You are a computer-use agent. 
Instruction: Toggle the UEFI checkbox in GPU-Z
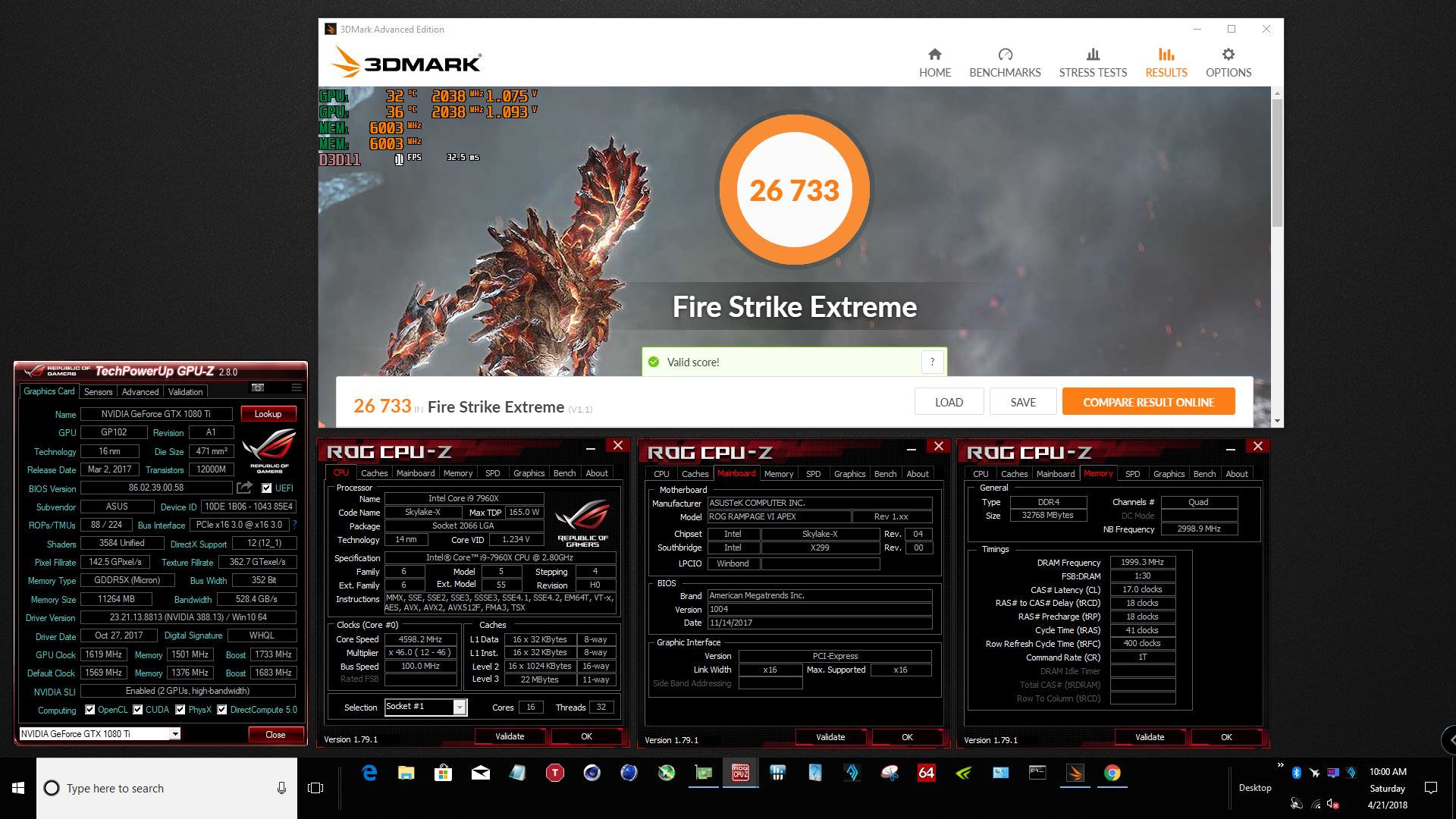pos(267,488)
